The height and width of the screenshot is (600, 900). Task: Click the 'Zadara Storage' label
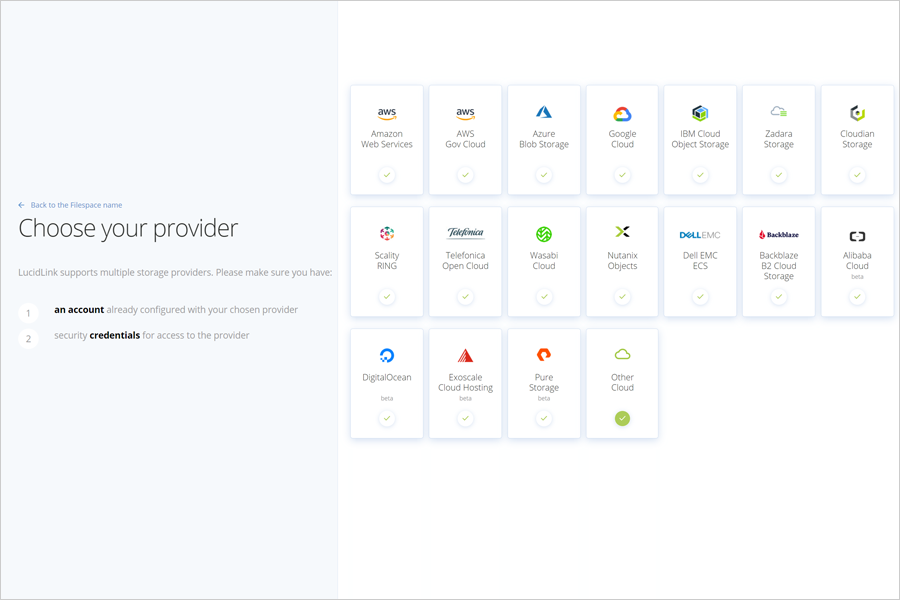779,139
